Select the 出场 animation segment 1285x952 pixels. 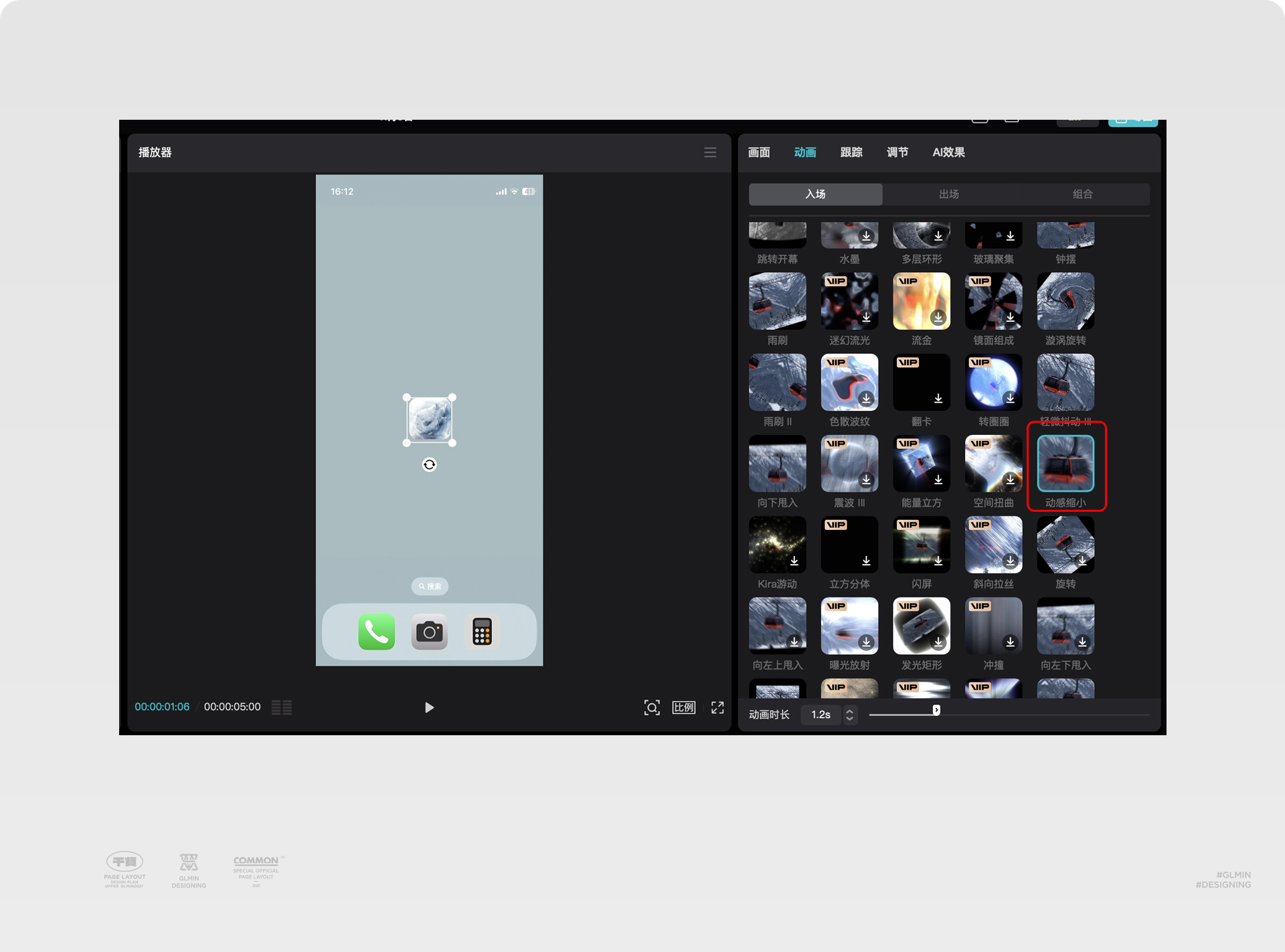click(949, 194)
